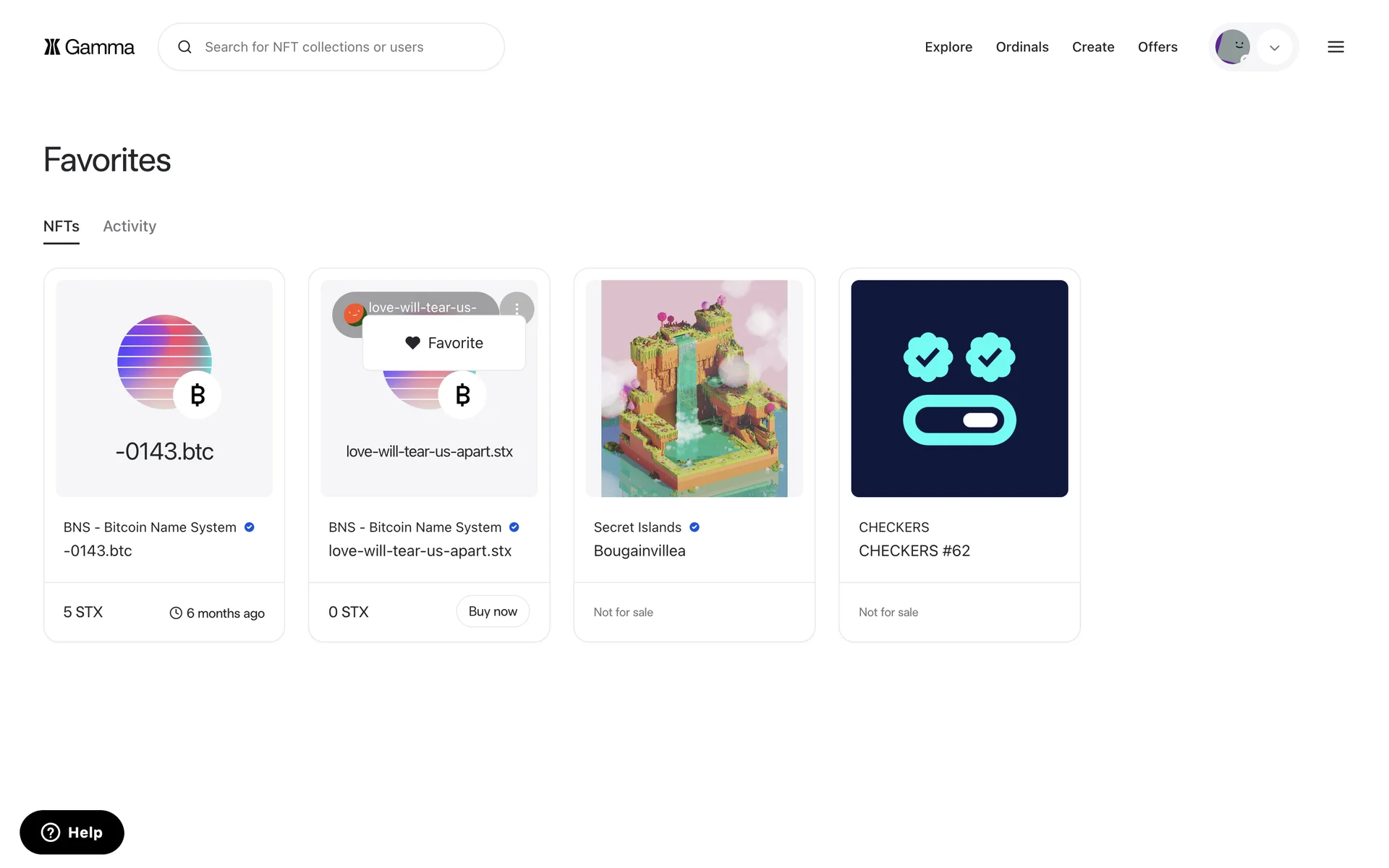Screen dimensions: 1389x868
Task: Click the Help question mark button
Action: [x=72, y=832]
